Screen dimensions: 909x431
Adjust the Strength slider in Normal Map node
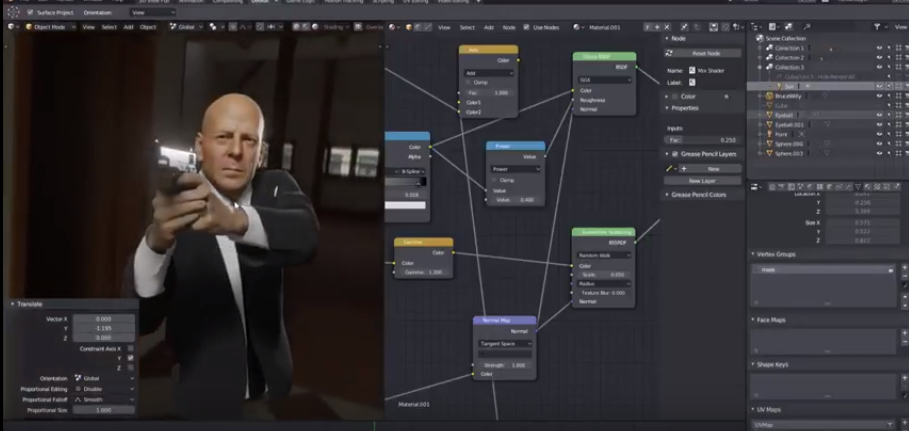tap(504, 365)
